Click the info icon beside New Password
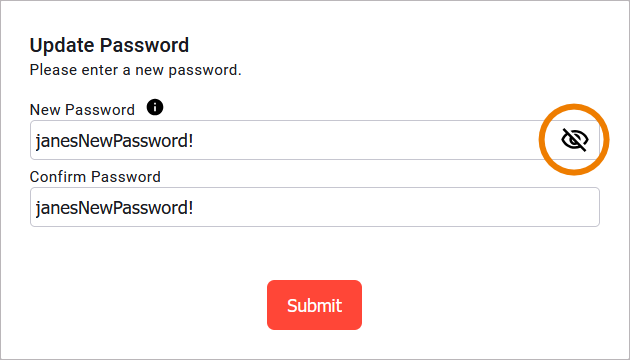Image resolution: width=630 pixels, height=360 pixels. pyautogui.click(x=155, y=107)
